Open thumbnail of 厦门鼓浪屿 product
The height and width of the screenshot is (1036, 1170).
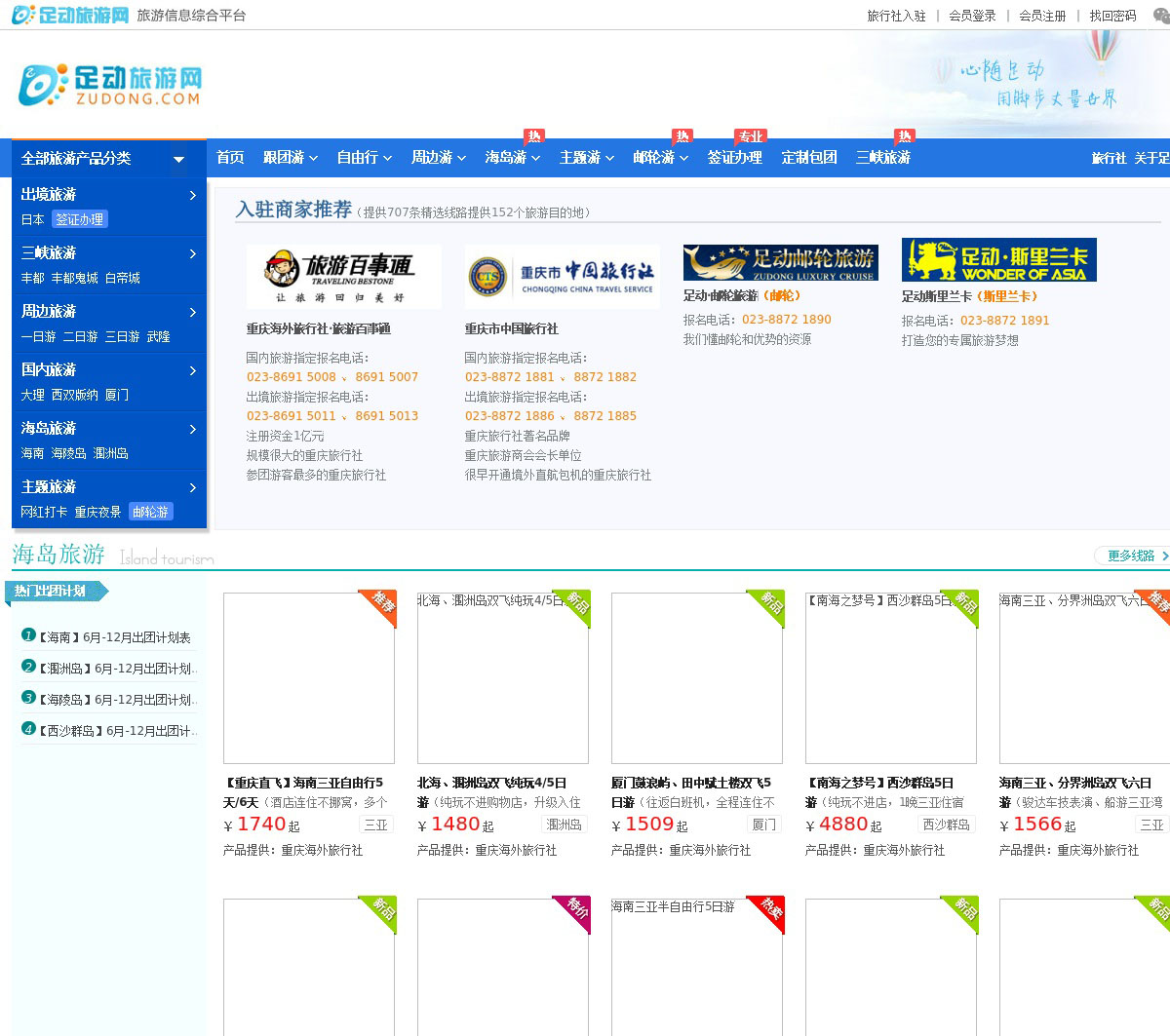coord(697,678)
